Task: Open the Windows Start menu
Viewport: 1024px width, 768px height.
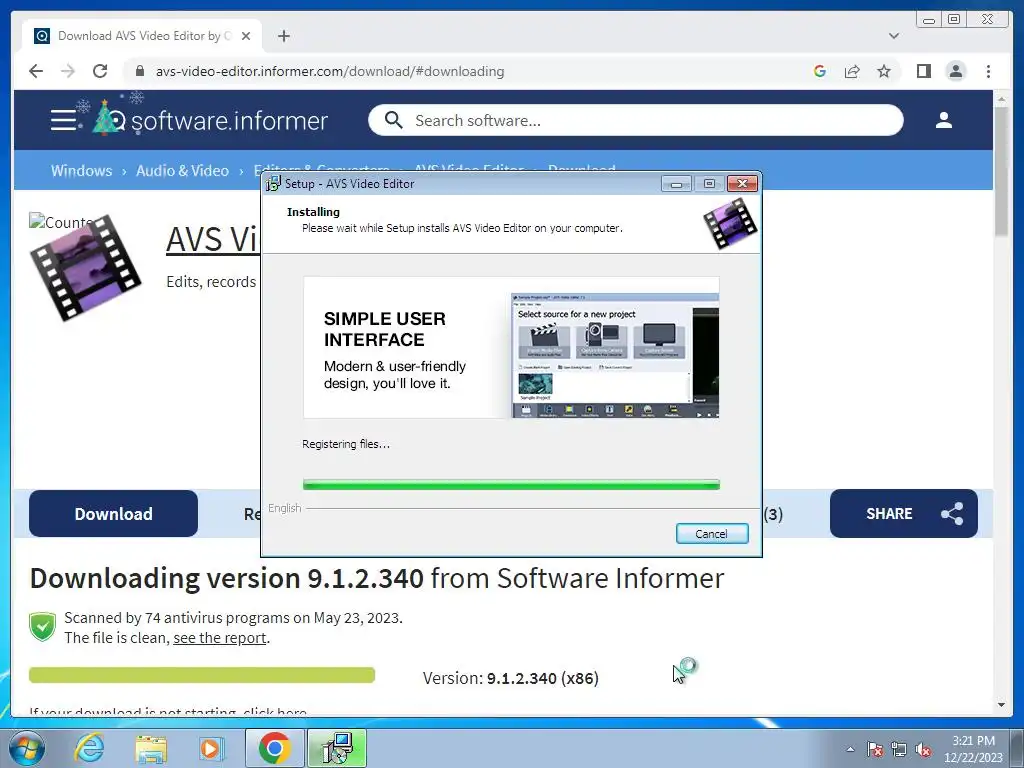Action: click(26, 748)
